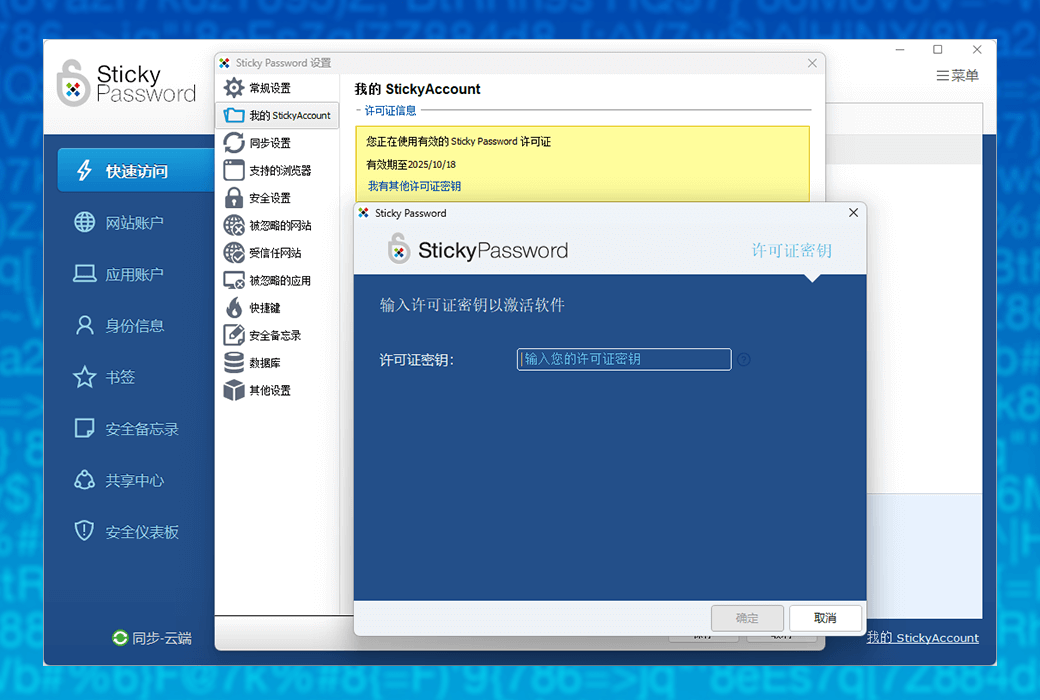Open 快捷键 flame icon
Viewport: 1040px width, 700px height.
tap(234, 307)
